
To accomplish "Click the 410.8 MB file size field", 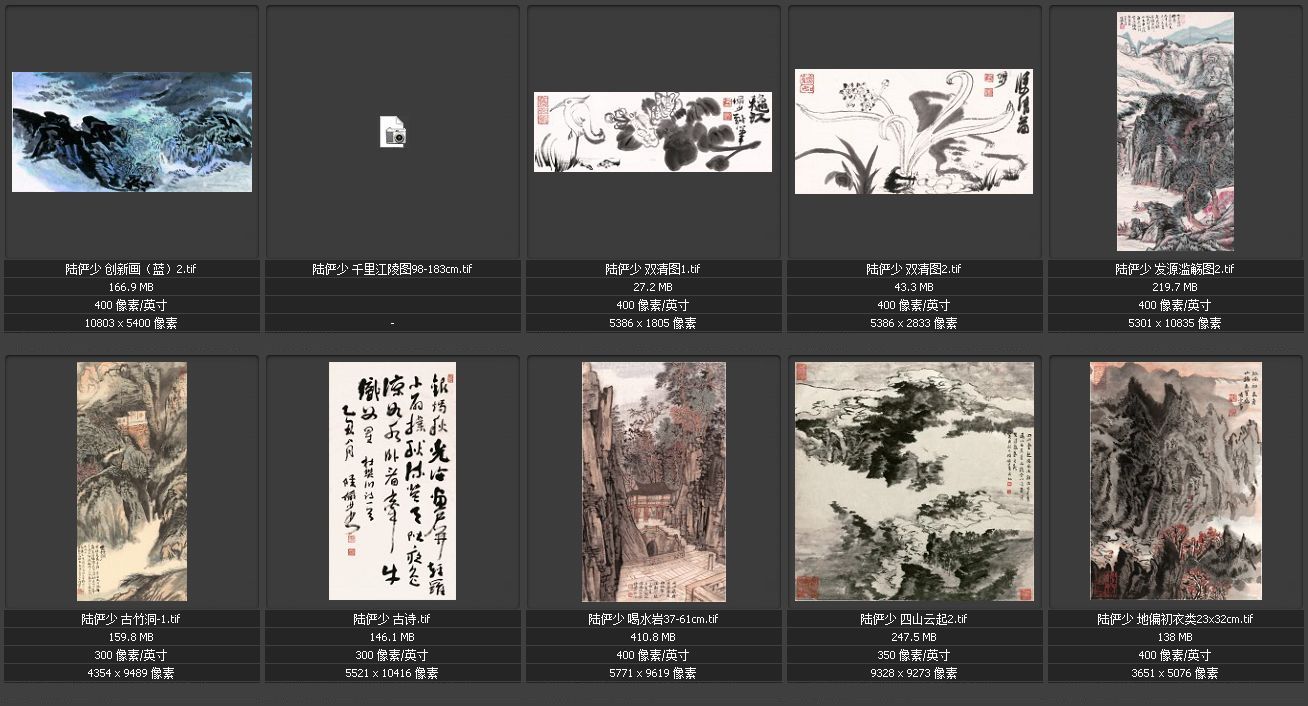I will [x=653, y=637].
